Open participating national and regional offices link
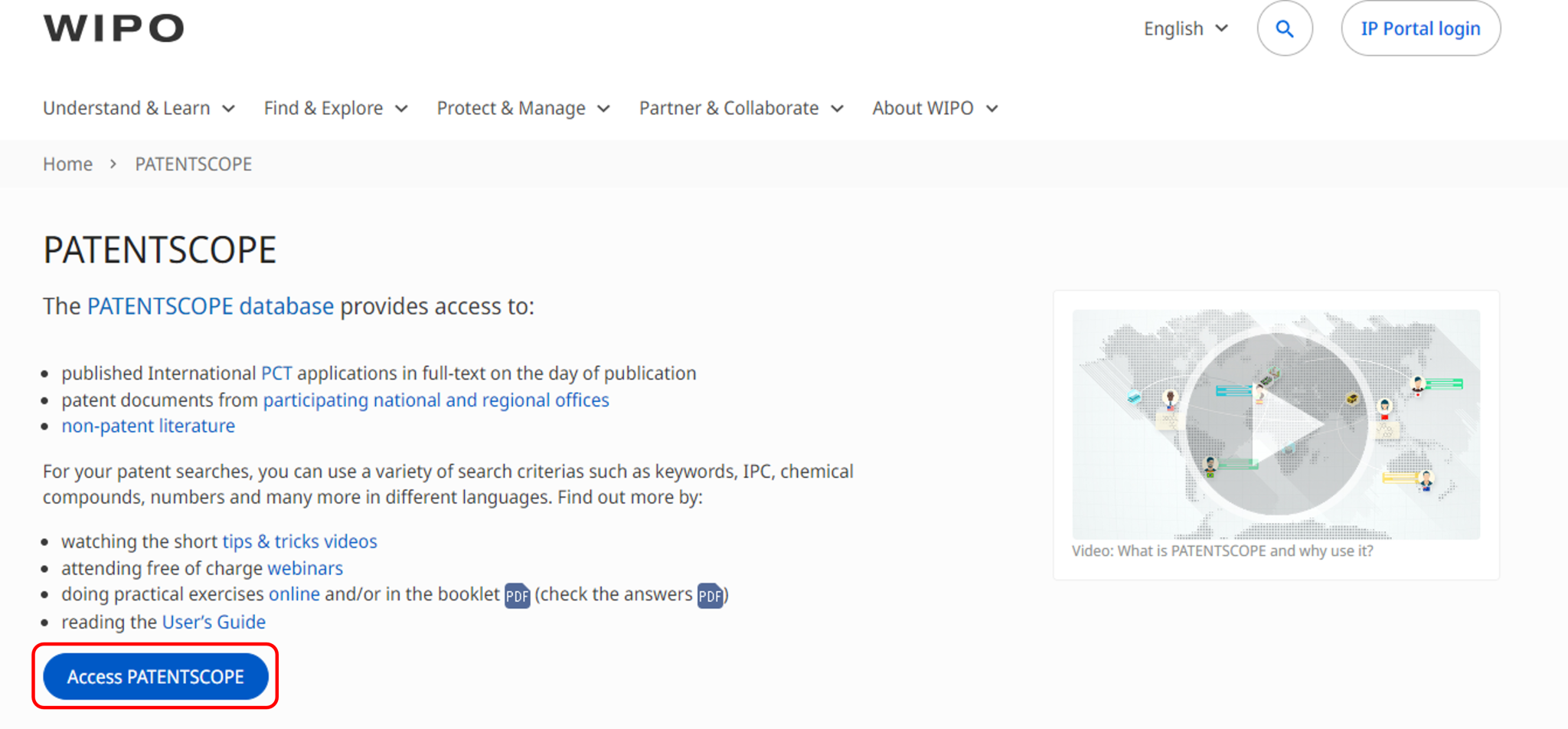The height and width of the screenshot is (729, 1568). 436,400
